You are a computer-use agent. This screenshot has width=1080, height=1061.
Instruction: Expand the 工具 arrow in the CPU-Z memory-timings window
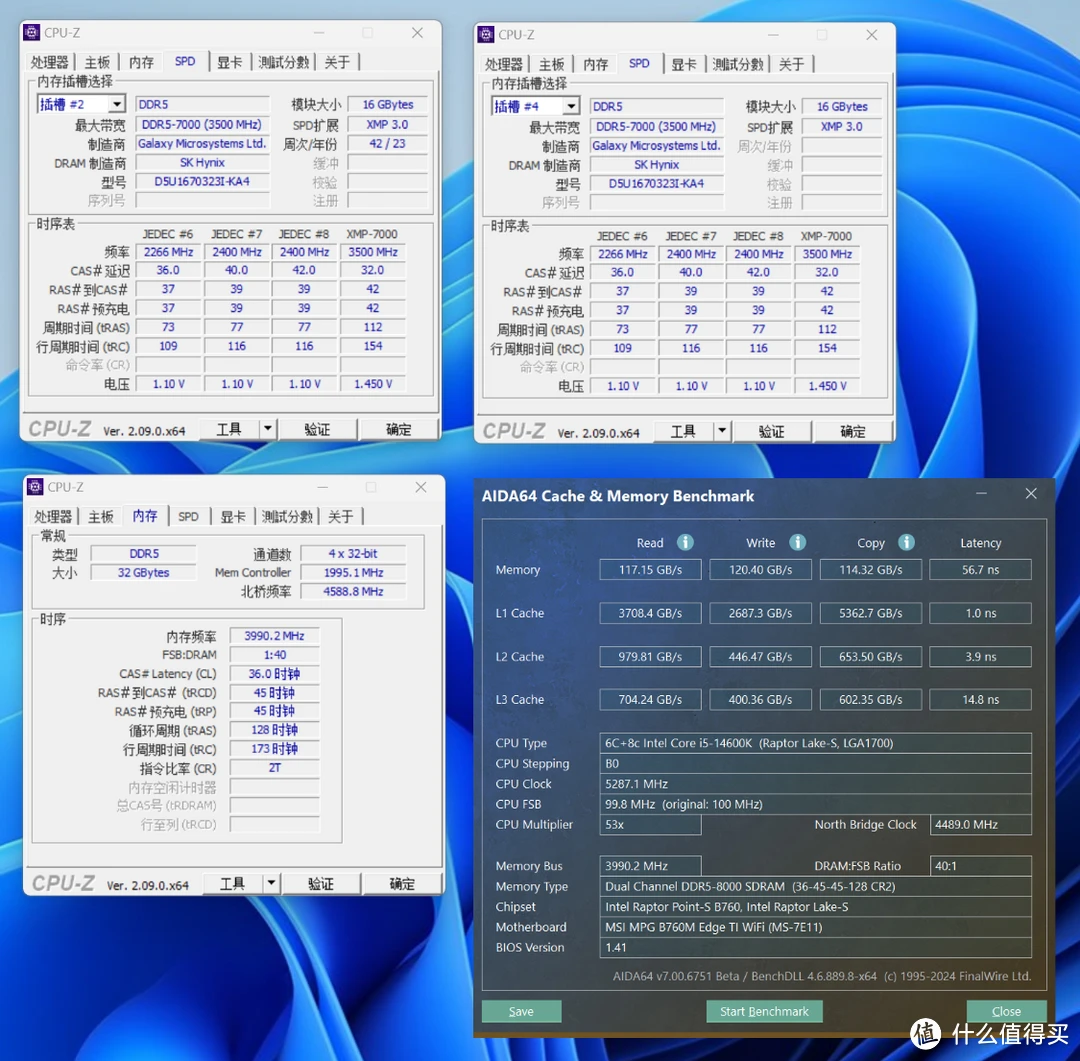click(271, 883)
